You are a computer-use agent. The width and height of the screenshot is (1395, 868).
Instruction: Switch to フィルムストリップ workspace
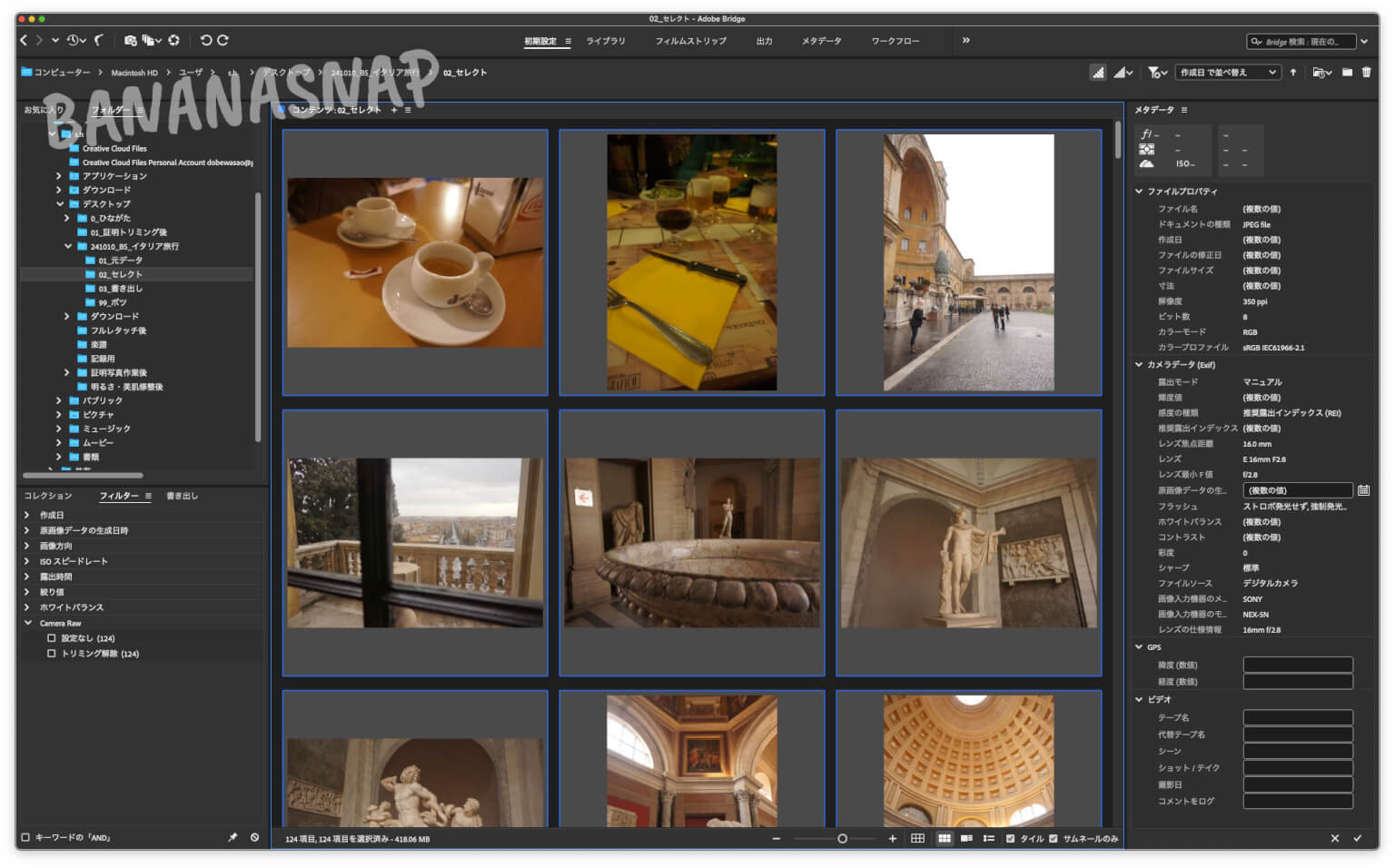click(x=691, y=41)
